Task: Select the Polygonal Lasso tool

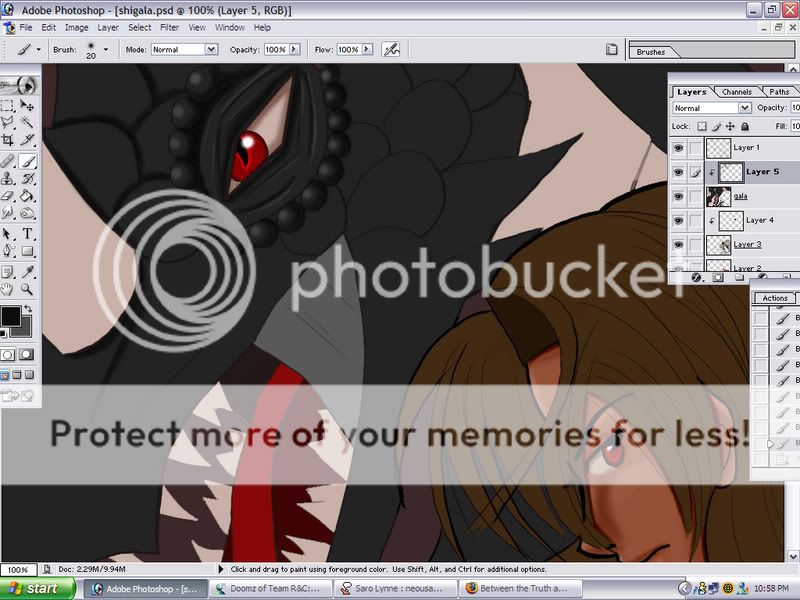Action: 8,122
